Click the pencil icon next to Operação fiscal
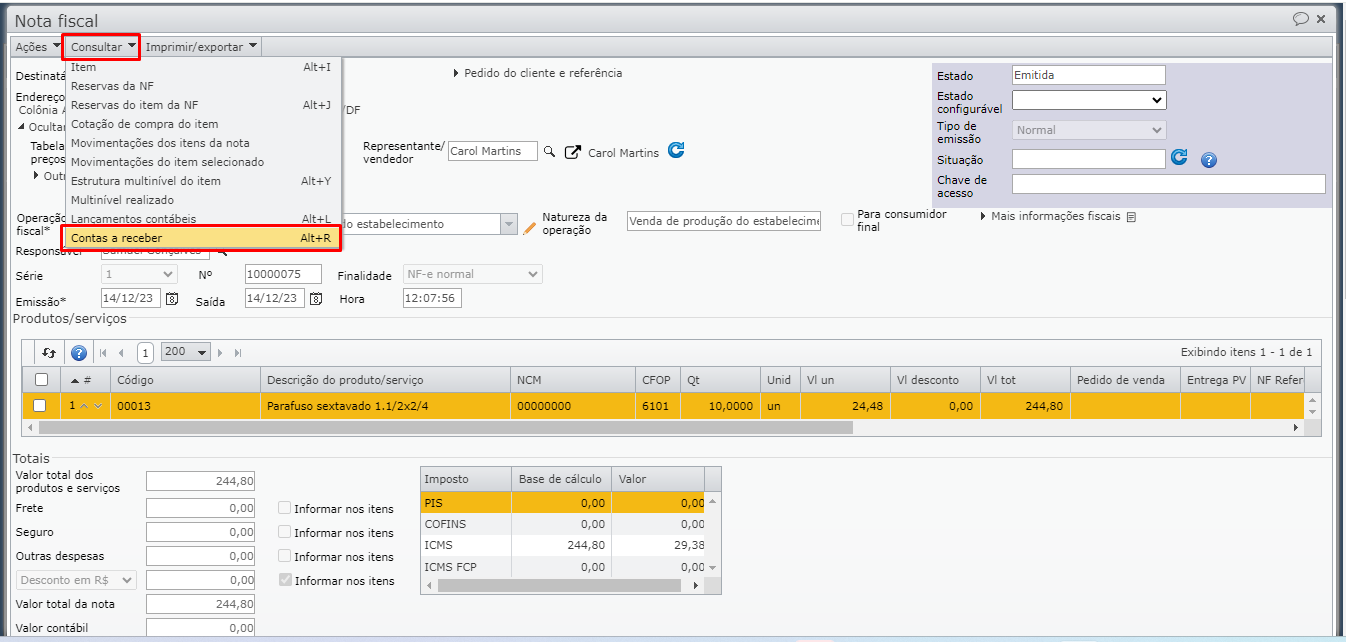Screen dimensions: 1346x642 point(530,227)
